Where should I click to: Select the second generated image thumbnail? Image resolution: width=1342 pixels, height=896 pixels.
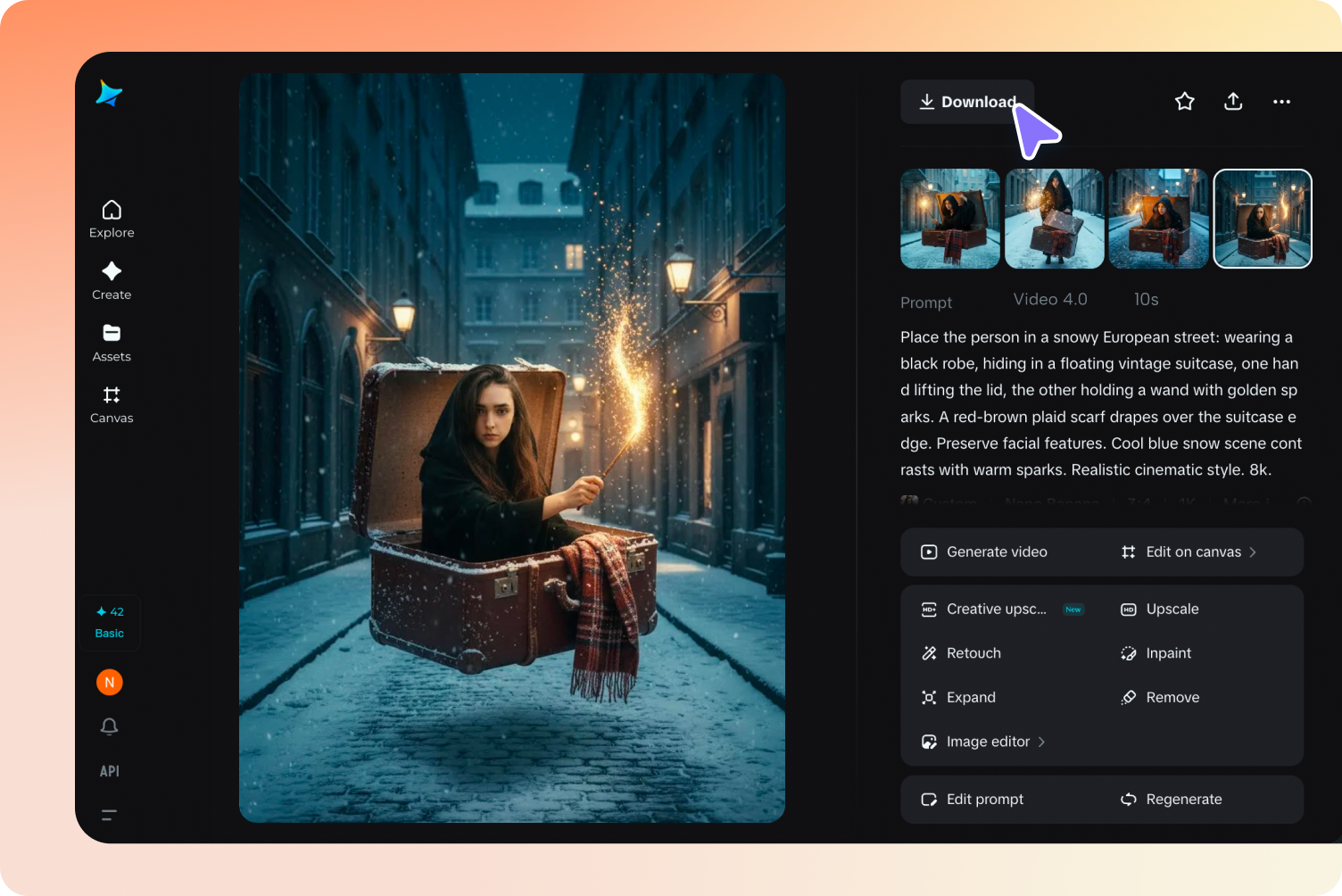pos(1054,219)
